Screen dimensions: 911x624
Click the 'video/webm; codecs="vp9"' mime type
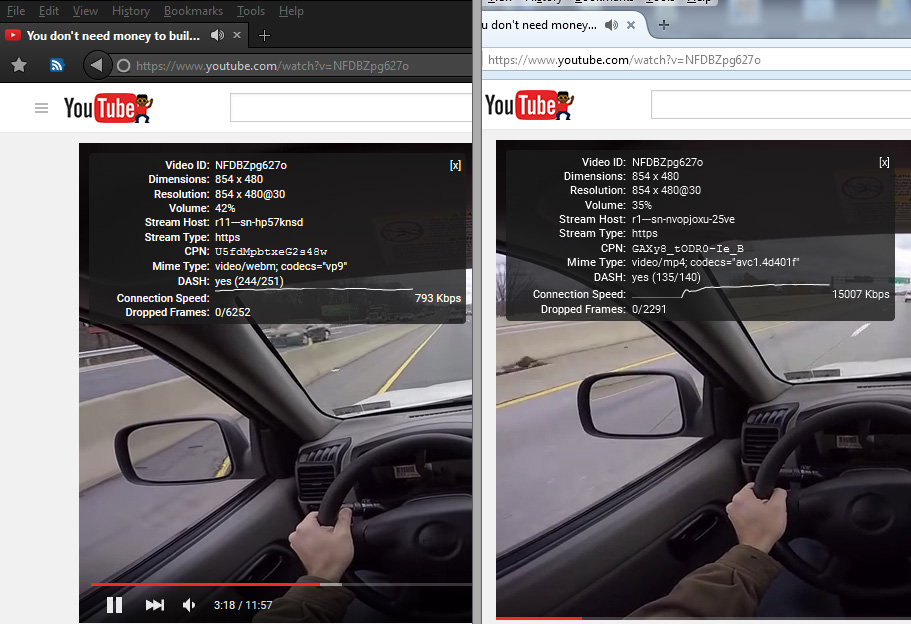pyautogui.click(x=281, y=266)
